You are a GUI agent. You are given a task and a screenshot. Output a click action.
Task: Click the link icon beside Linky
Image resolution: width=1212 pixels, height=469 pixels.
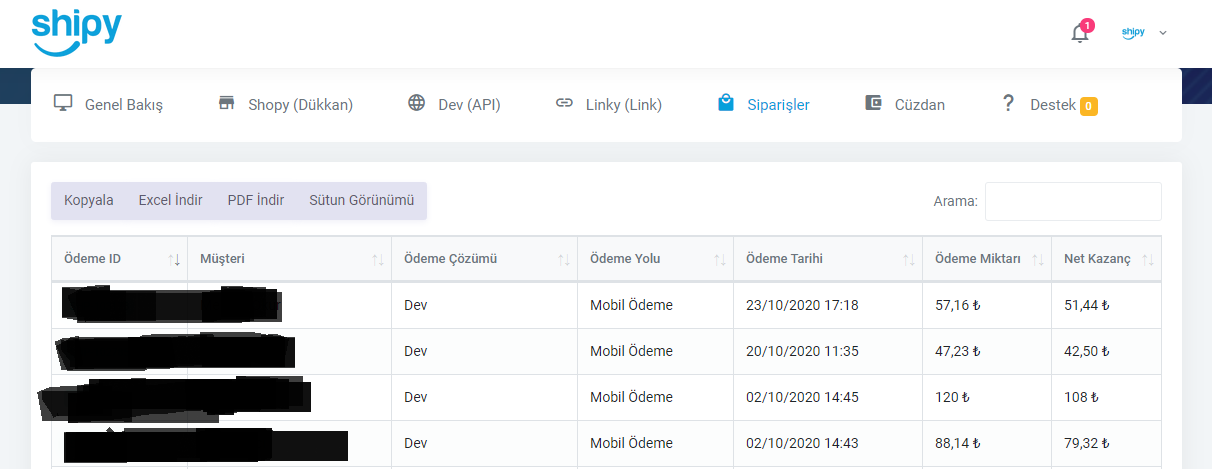click(564, 103)
